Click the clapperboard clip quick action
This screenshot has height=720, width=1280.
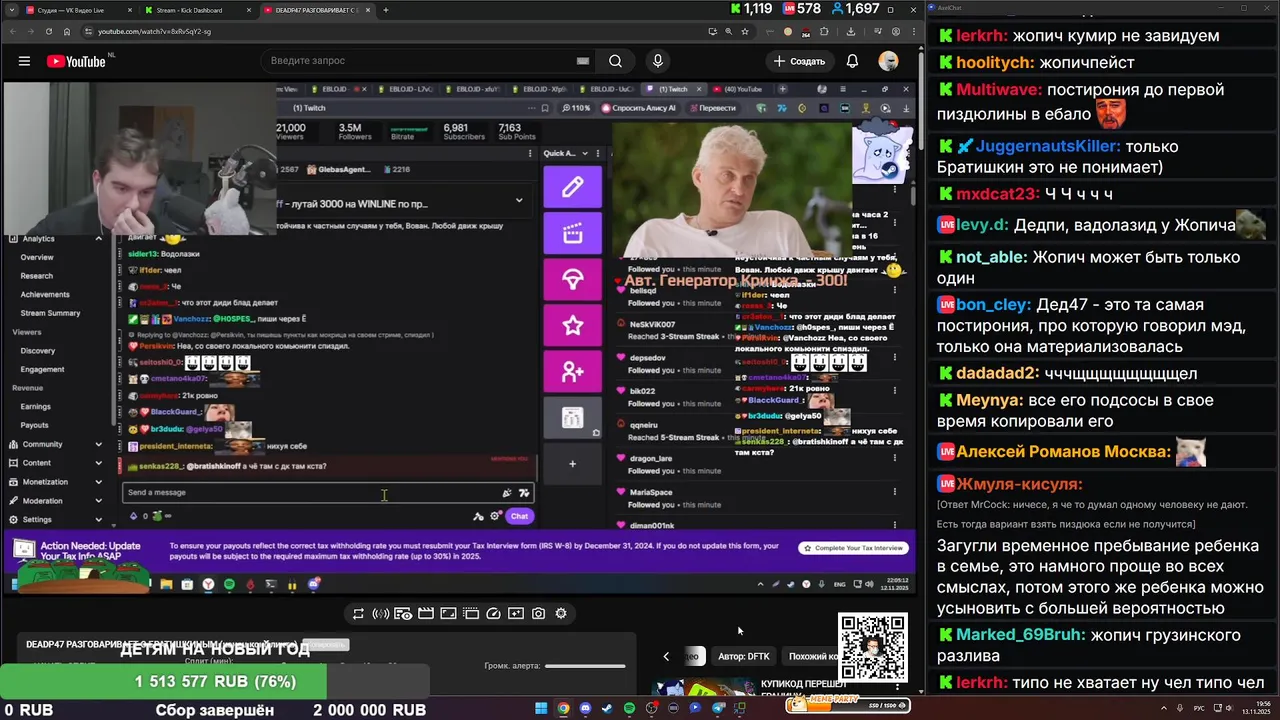point(572,234)
